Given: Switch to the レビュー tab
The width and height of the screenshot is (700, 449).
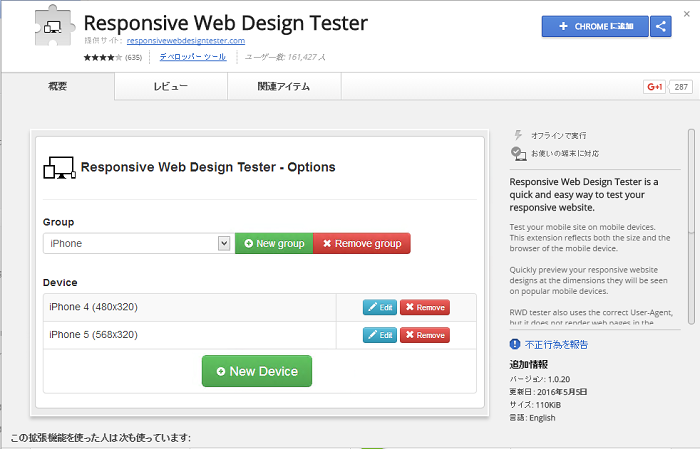Looking at the screenshot, I should pyautogui.click(x=171, y=86).
